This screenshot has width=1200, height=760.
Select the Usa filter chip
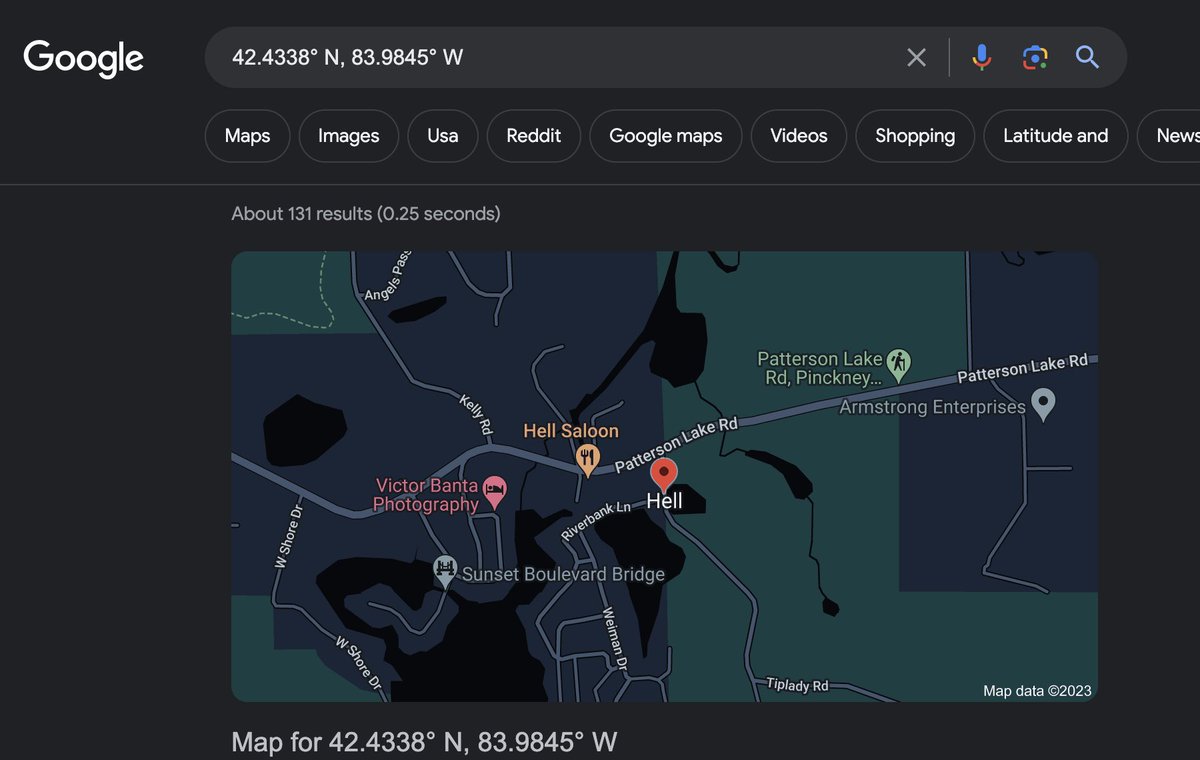tap(443, 136)
